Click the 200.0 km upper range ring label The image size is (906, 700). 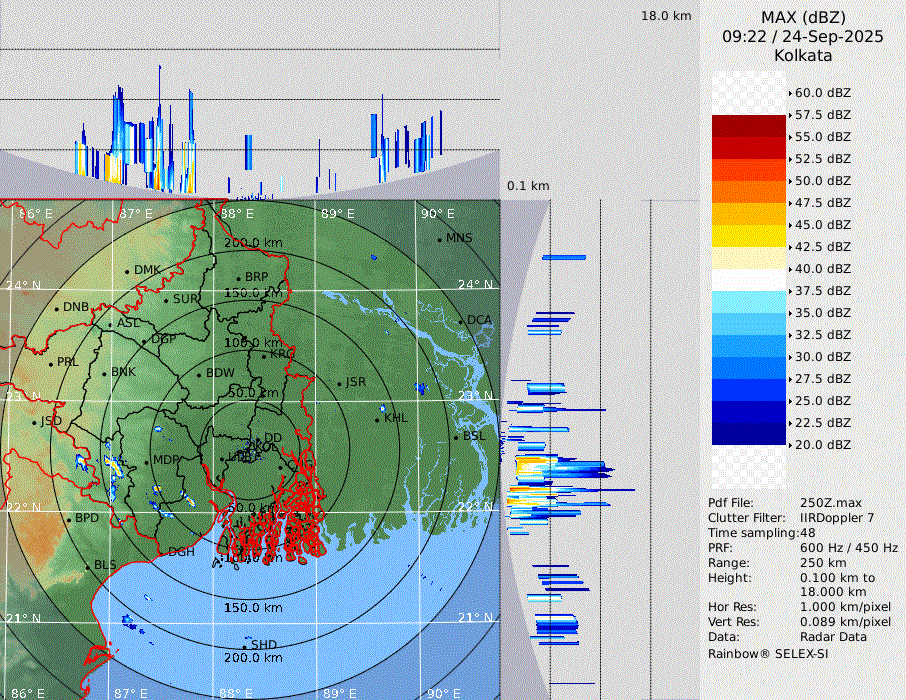click(x=253, y=243)
